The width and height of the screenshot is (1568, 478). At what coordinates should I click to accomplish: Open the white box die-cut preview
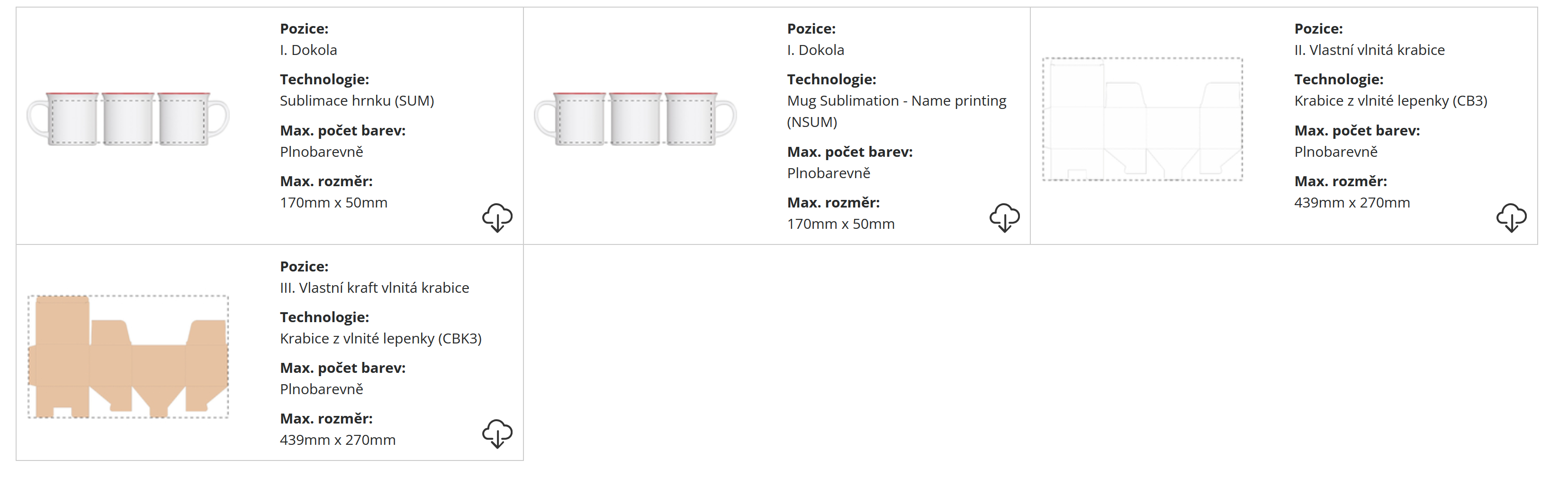coord(1143,119)
